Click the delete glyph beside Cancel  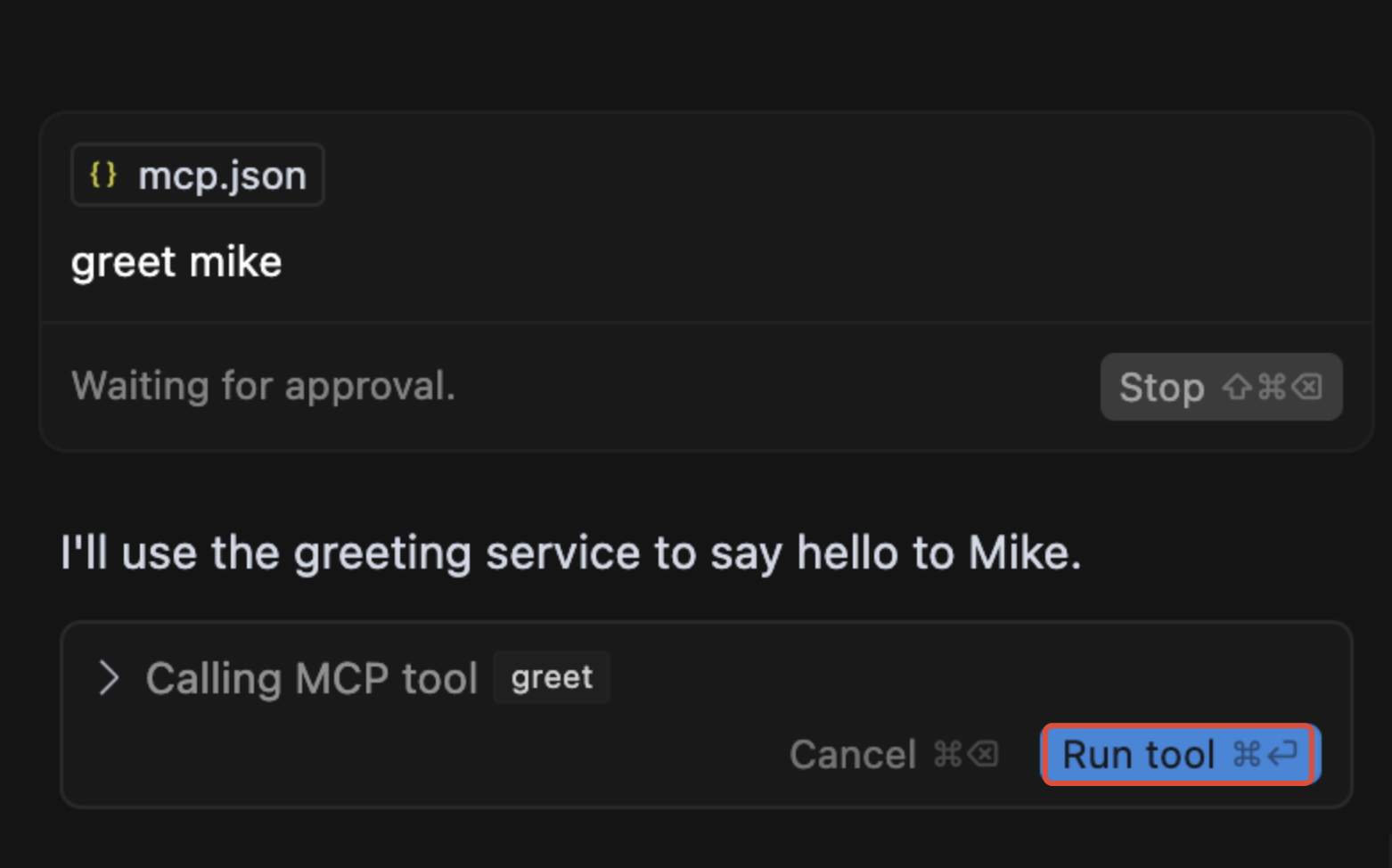983,755
